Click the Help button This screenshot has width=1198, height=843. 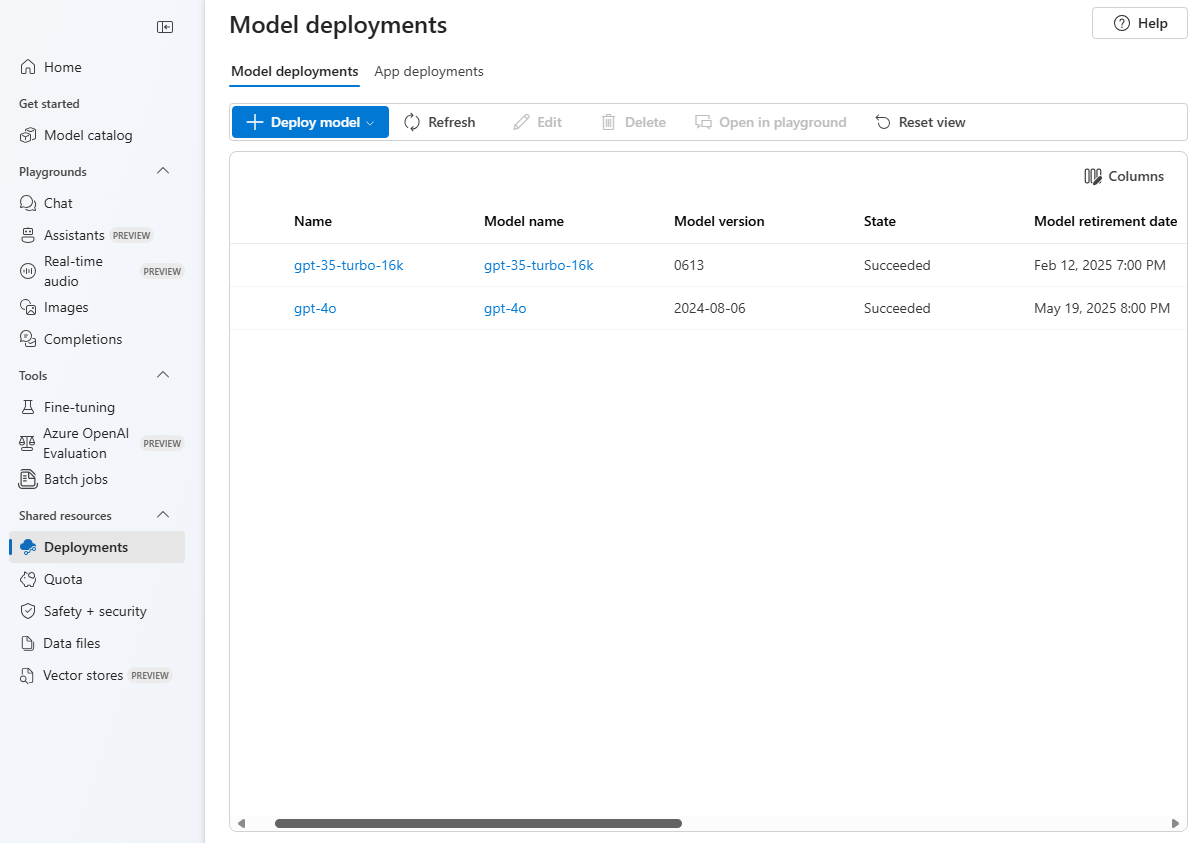1139,23
